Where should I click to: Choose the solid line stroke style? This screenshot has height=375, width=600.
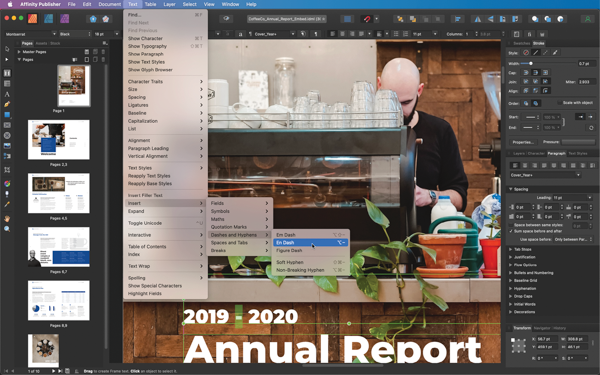tap(536, 52)
